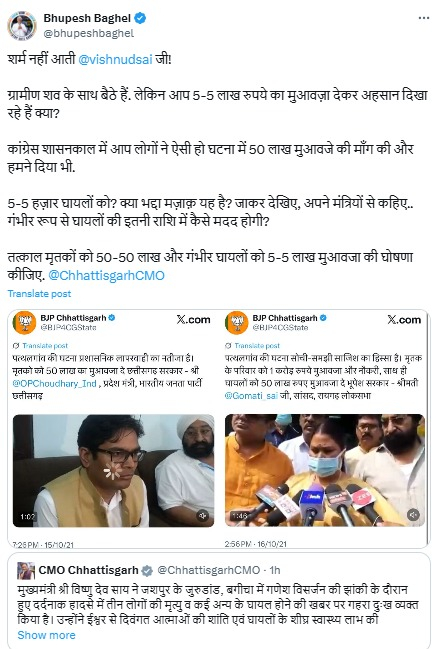The width and height of the screenshot is (436, 649).
Task: Click the @bhupeshbaghel handle
Action: (x=89, y=34)
